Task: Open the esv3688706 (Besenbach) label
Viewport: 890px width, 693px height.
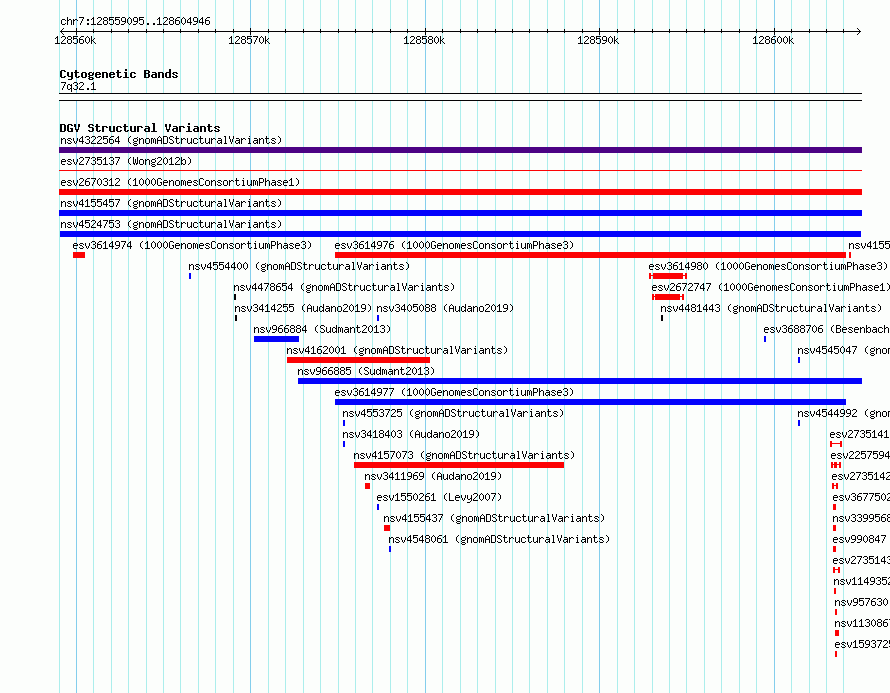Action: coord(826,329)
